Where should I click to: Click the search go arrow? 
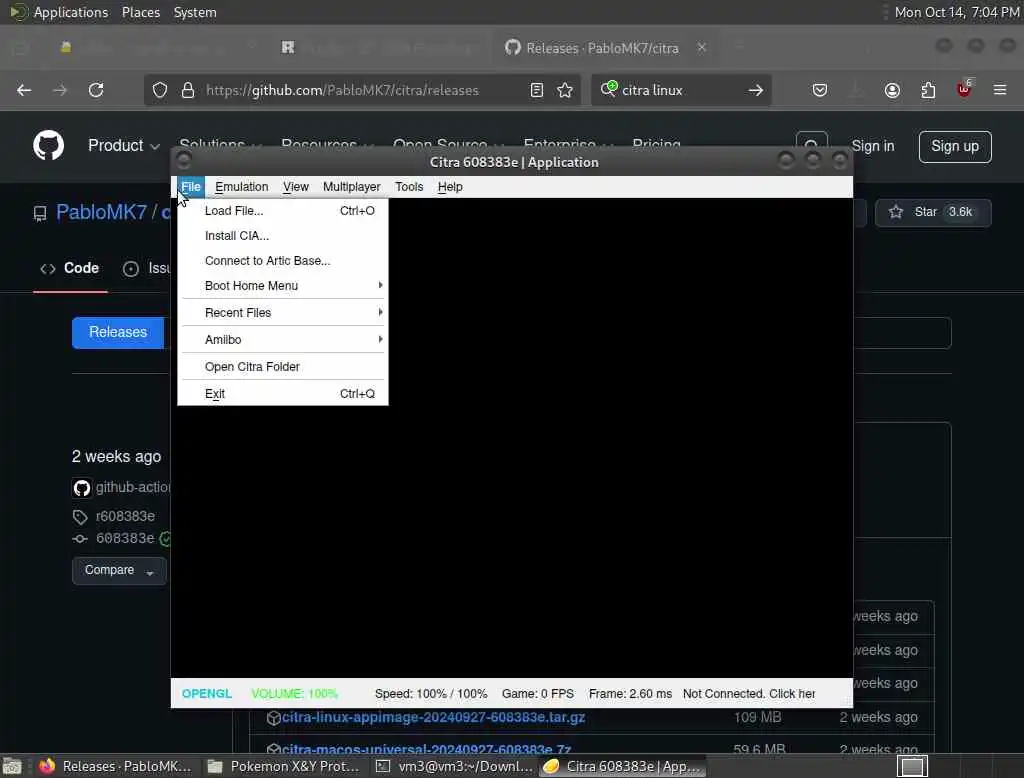[756, 90]
